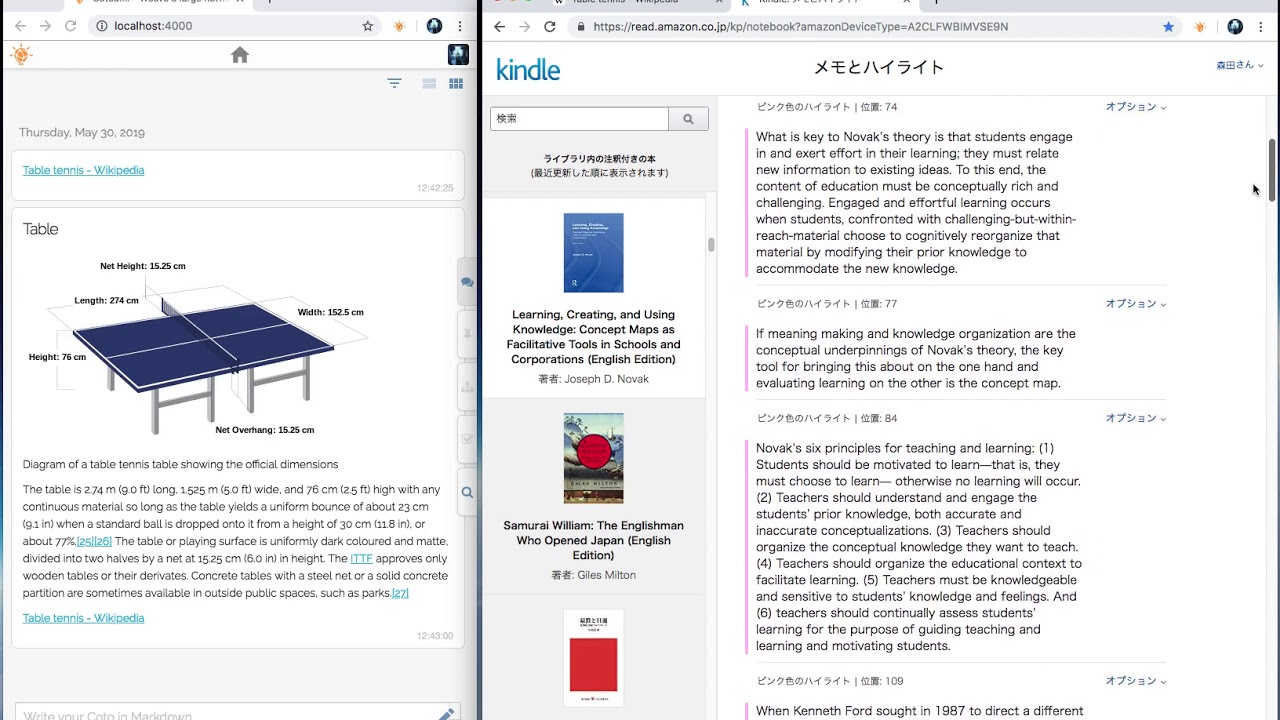This screenshot has height=720, width=1280.
Task: Click the Kindle page vertical scrollbar thumb
Action: pos(1273,170)
